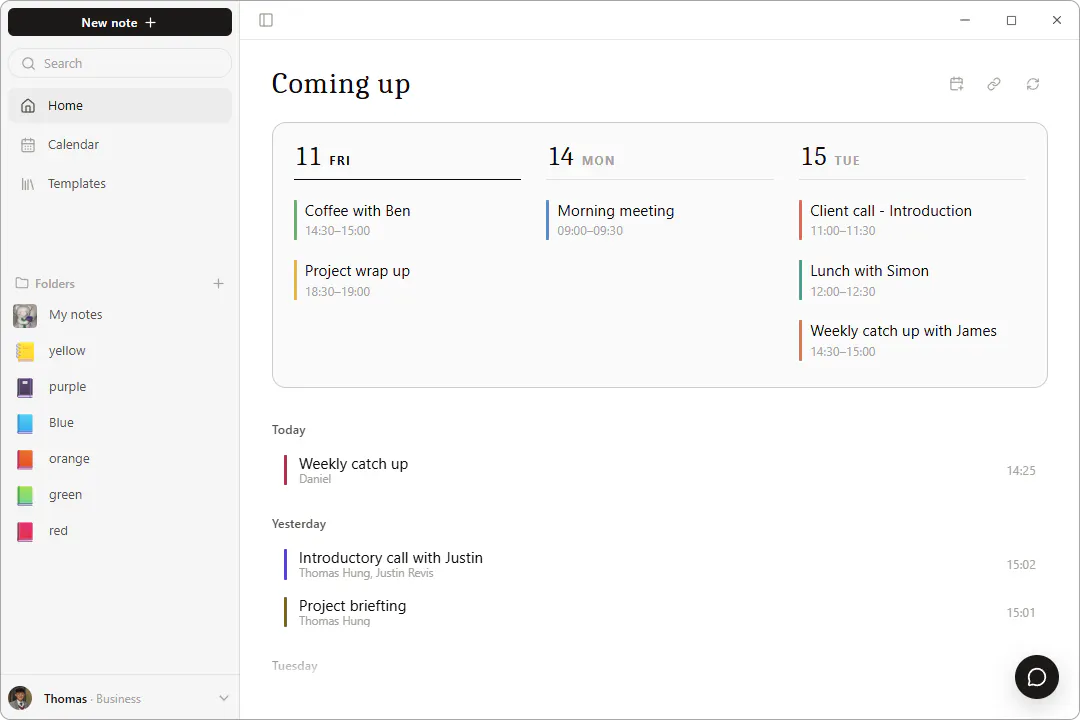Open the My notes folder
The width and height of the screenshot is (1080, 720).
120,315
